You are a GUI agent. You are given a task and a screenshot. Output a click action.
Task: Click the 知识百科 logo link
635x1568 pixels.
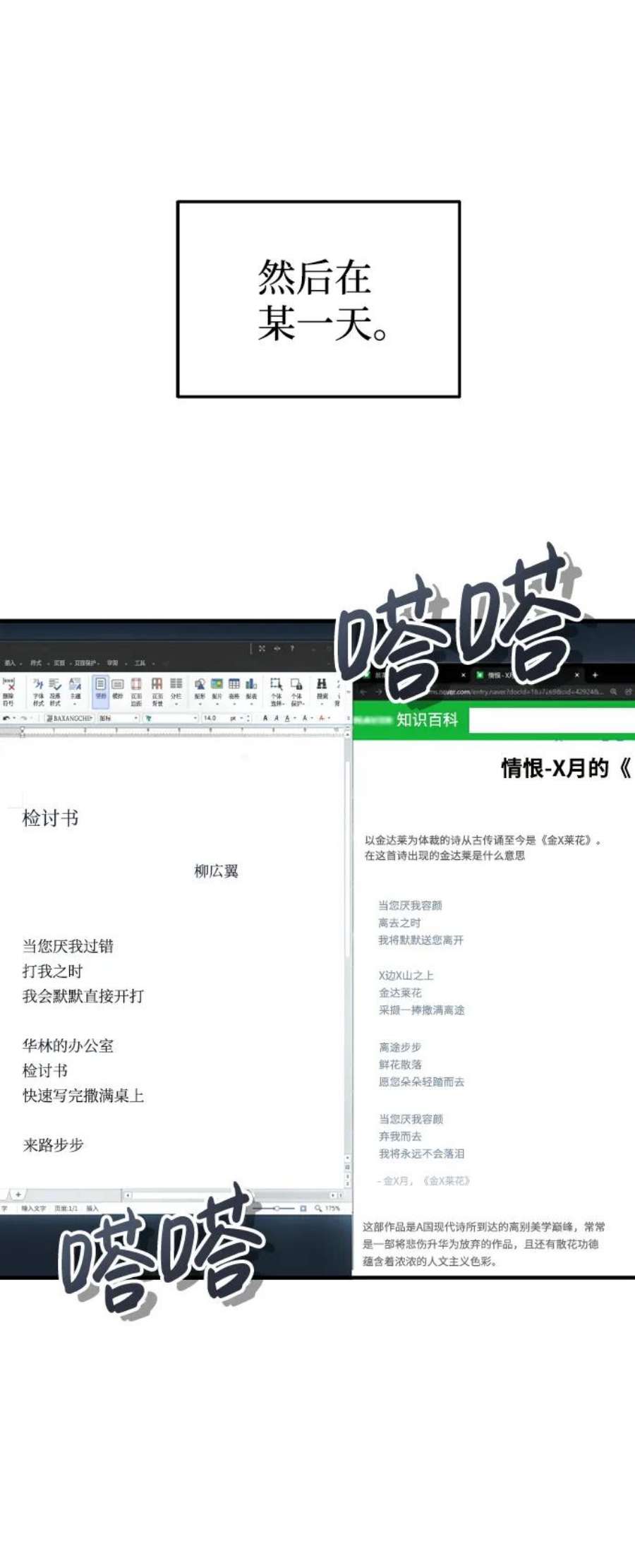[x=426, y=720]
